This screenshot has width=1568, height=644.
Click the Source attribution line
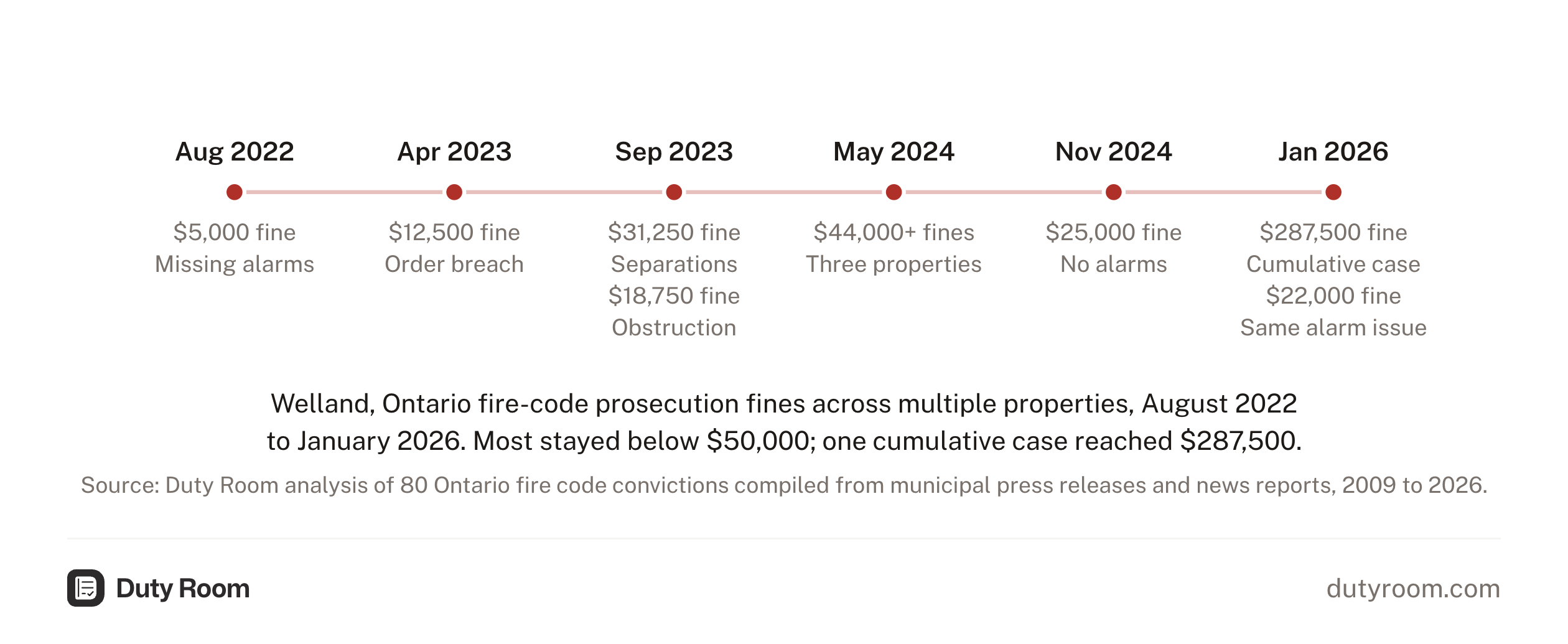pos(784,485)
